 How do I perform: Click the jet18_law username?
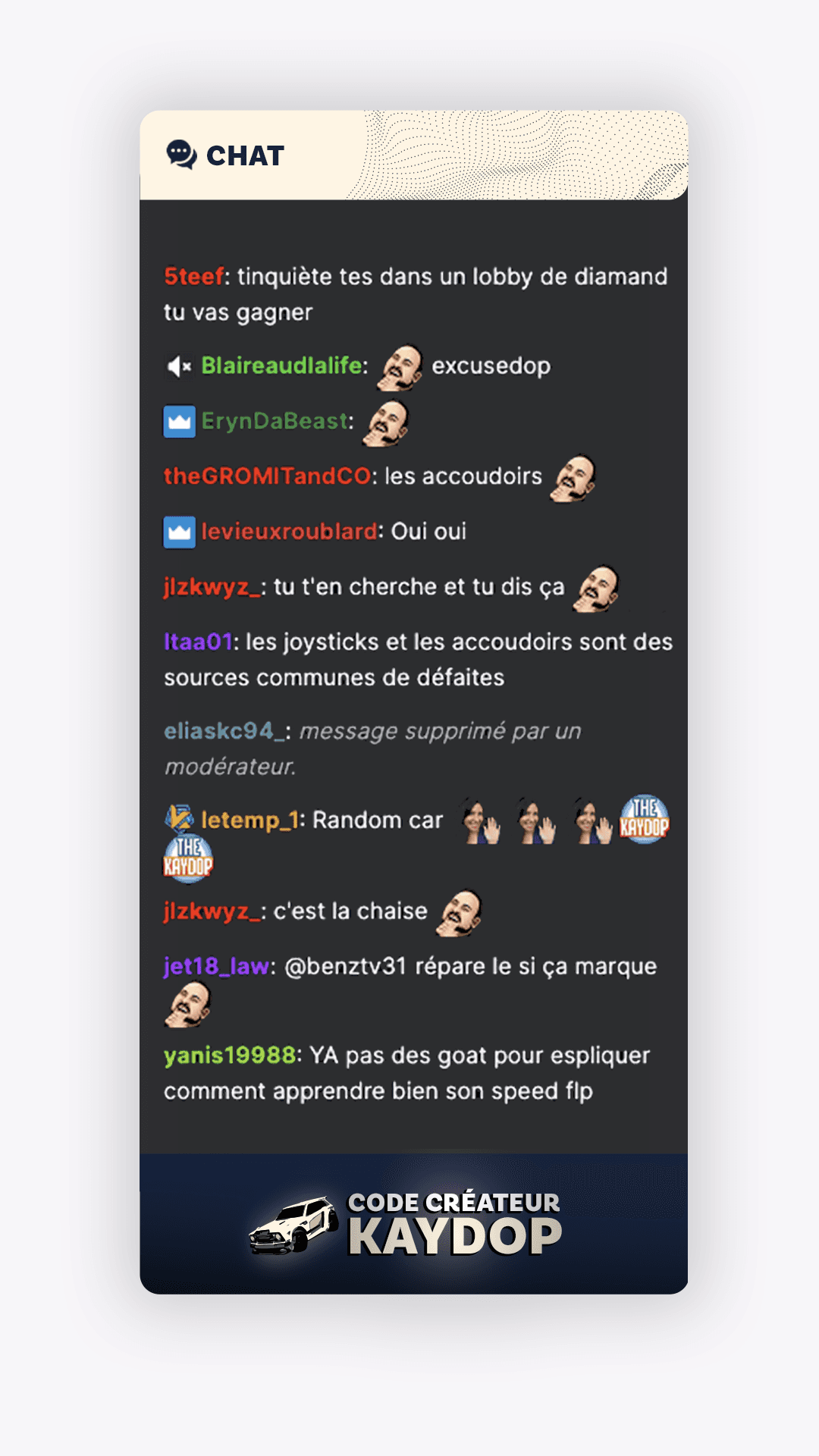point(217,967)
